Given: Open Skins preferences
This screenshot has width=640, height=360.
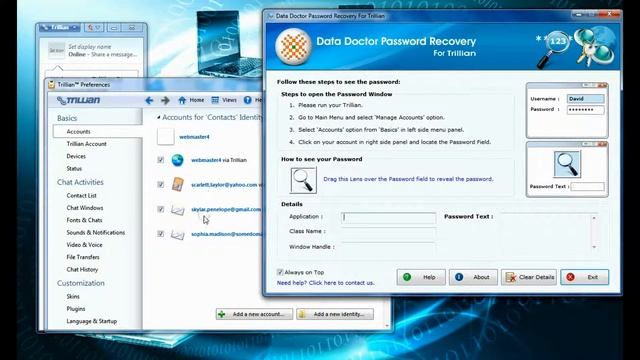Looking at the screenshot, I should coord(73,296).
